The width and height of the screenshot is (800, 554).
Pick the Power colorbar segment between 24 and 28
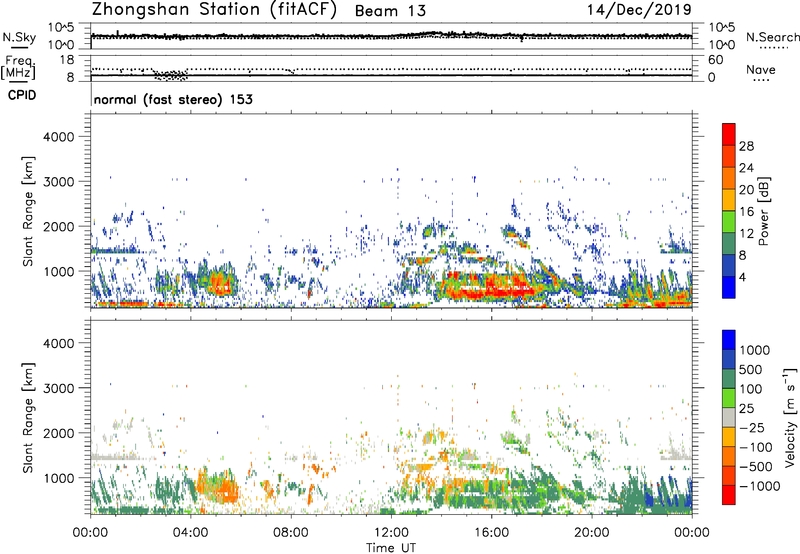(729, 156)
